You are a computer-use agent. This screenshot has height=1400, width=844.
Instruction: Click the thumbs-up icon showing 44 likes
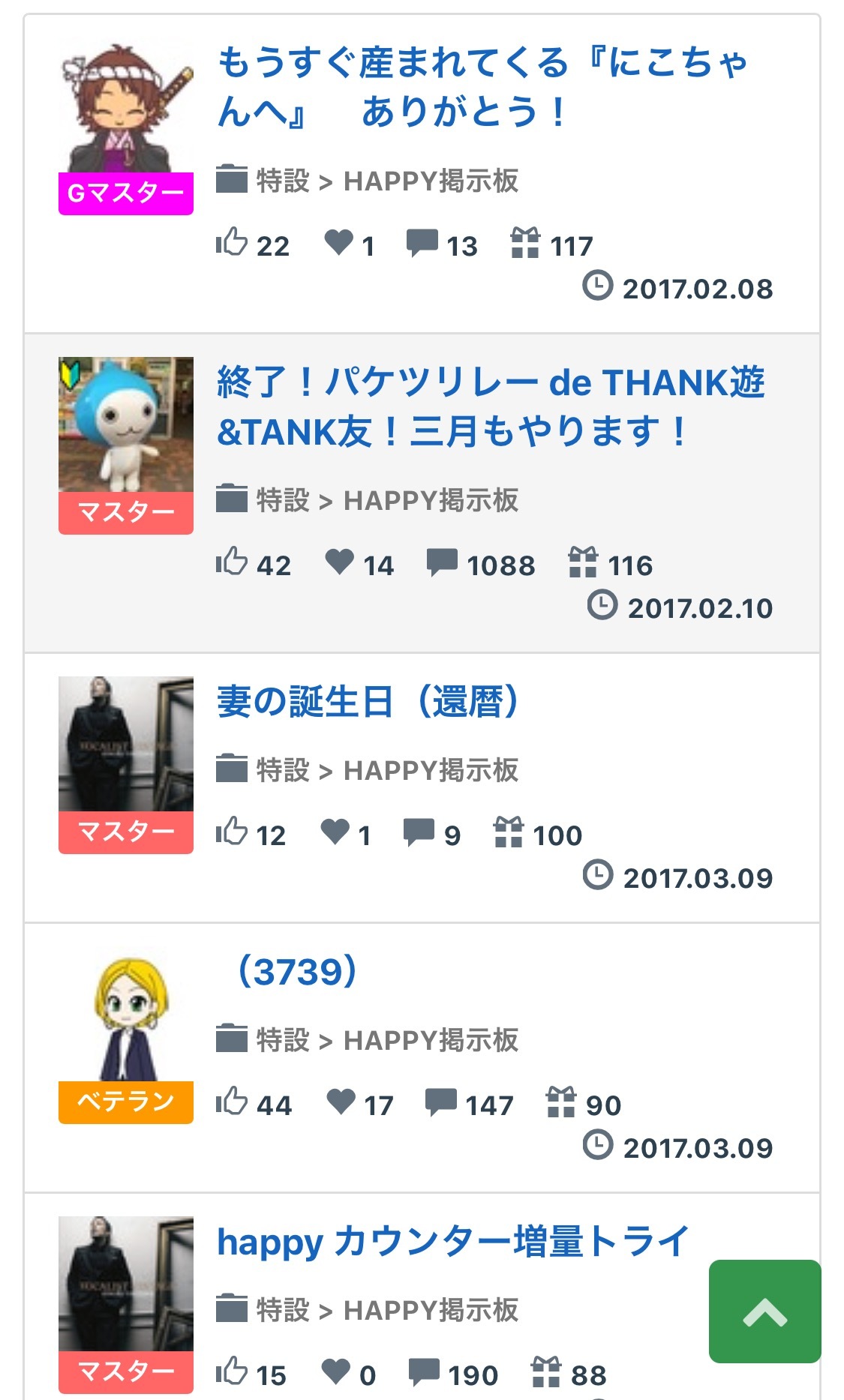(x=232, y=1102)
